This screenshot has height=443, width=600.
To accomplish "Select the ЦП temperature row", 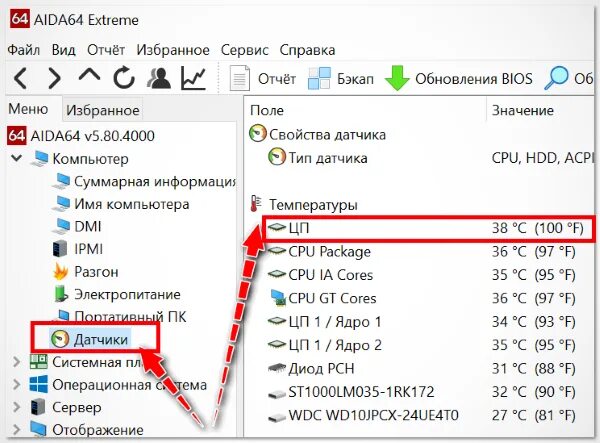I will [429, 228].
